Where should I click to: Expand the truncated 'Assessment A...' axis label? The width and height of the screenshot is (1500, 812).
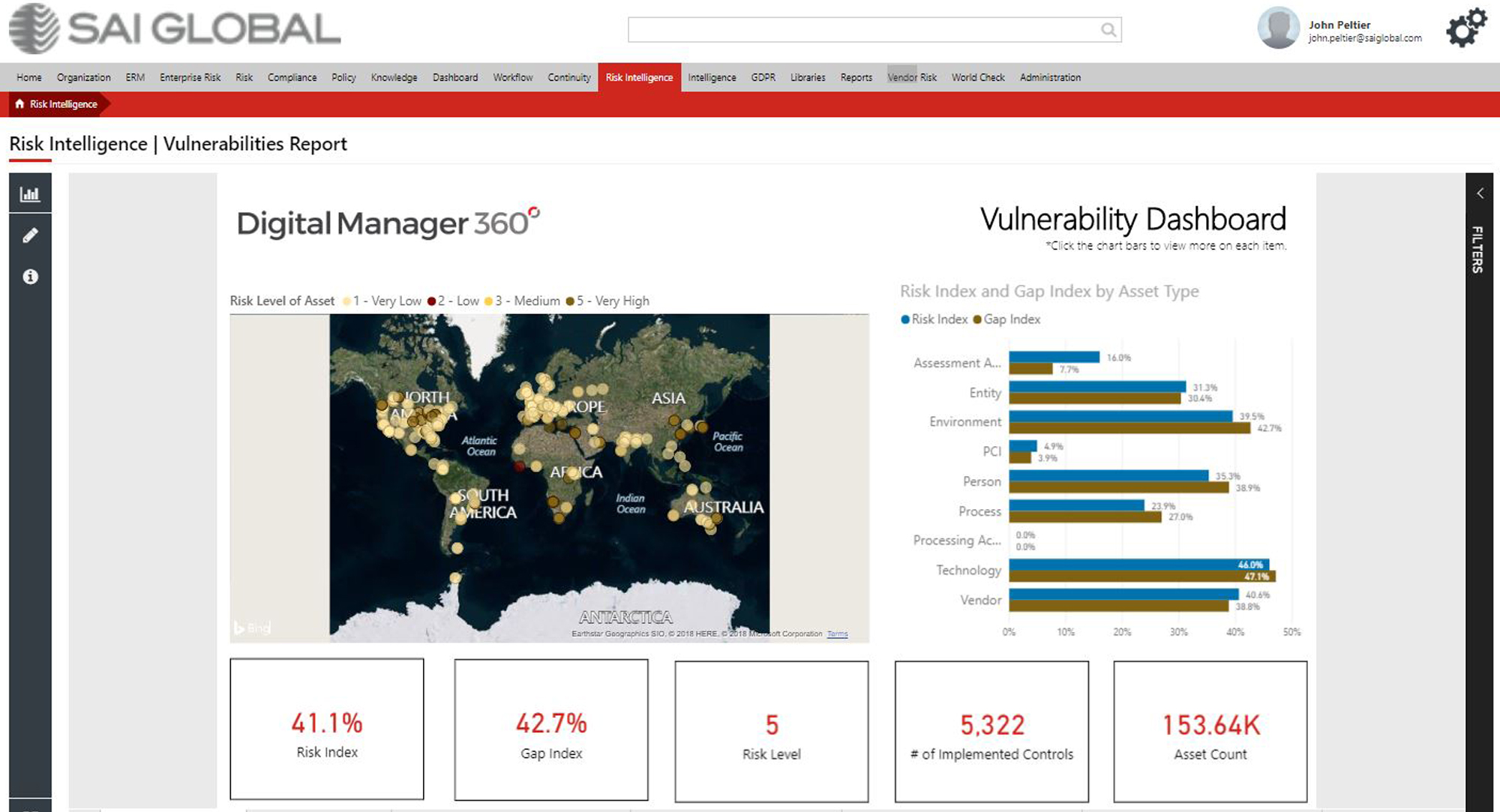tap(957, 362)
